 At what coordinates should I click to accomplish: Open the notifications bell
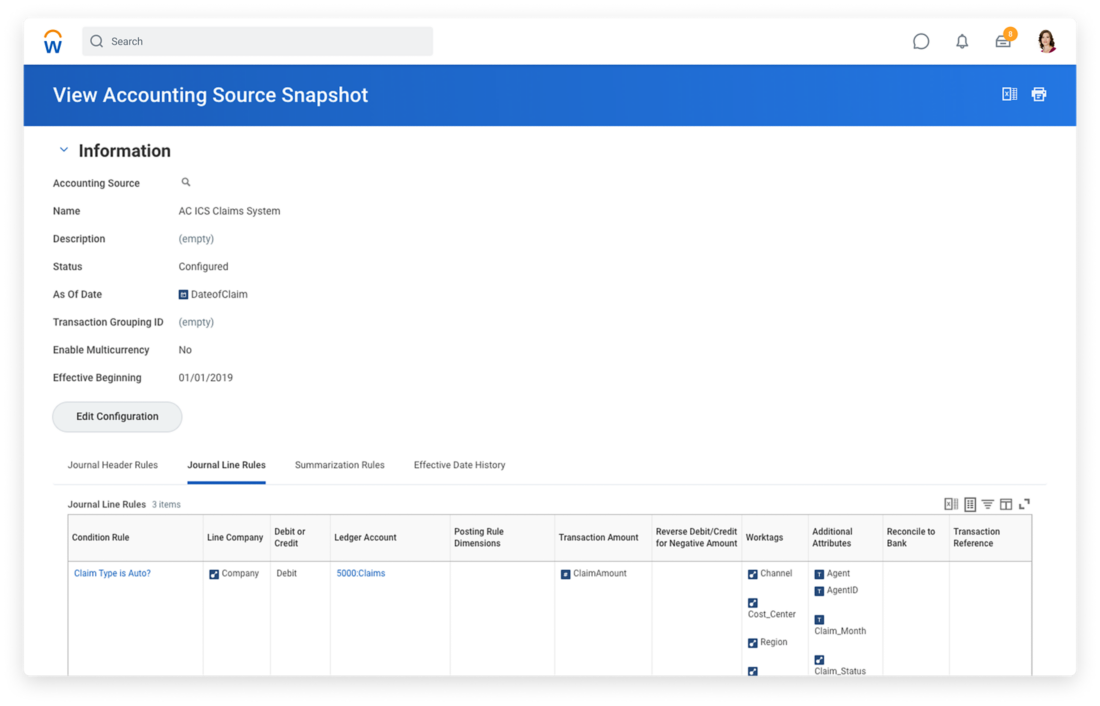pyautogui.click(x=962, y=42)
